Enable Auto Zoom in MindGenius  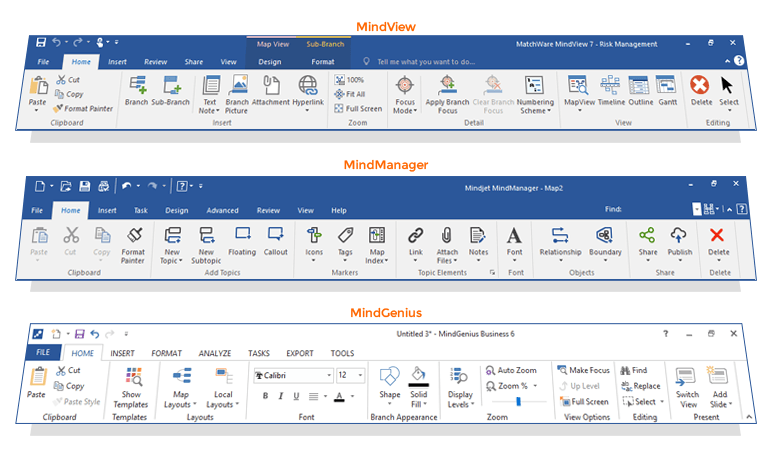[511, 370]
